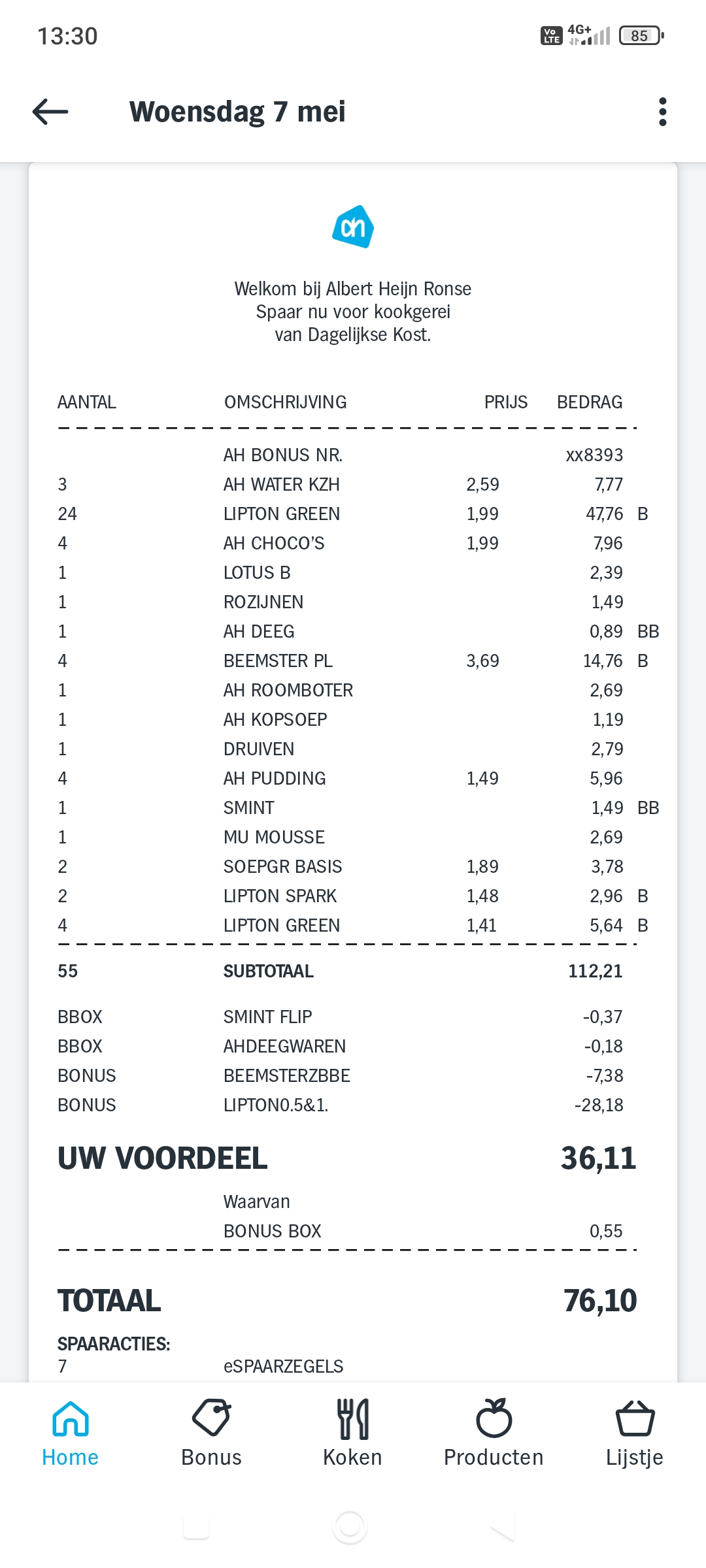Switch to the Bonus tab label
This screenshot has width=706, height=1568.
tap(211, 1458)
